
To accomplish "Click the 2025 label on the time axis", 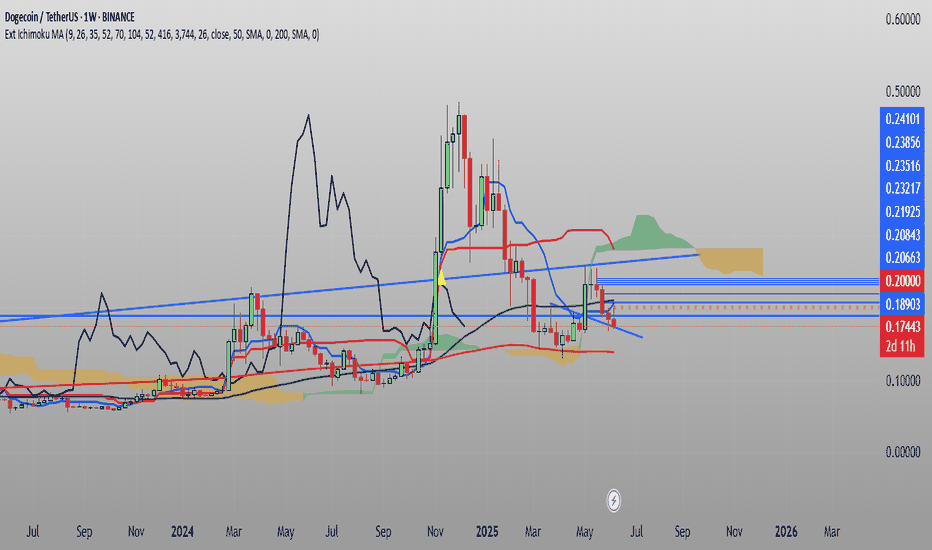I will (487, 532).
